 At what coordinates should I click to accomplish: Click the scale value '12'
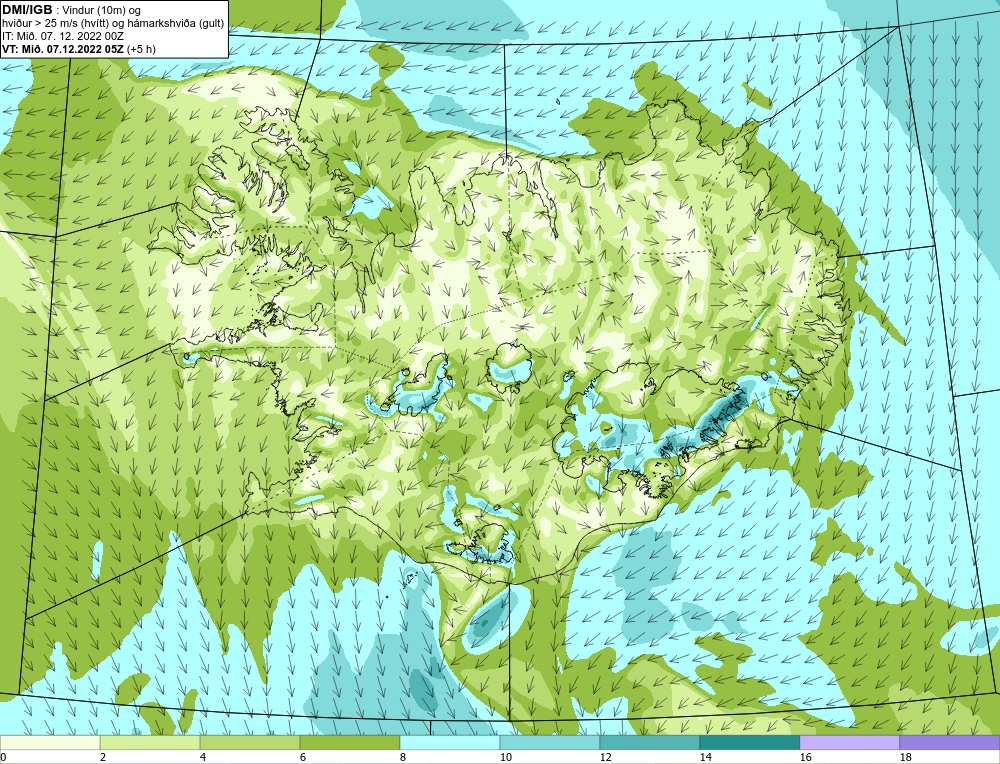coord(605,757)
